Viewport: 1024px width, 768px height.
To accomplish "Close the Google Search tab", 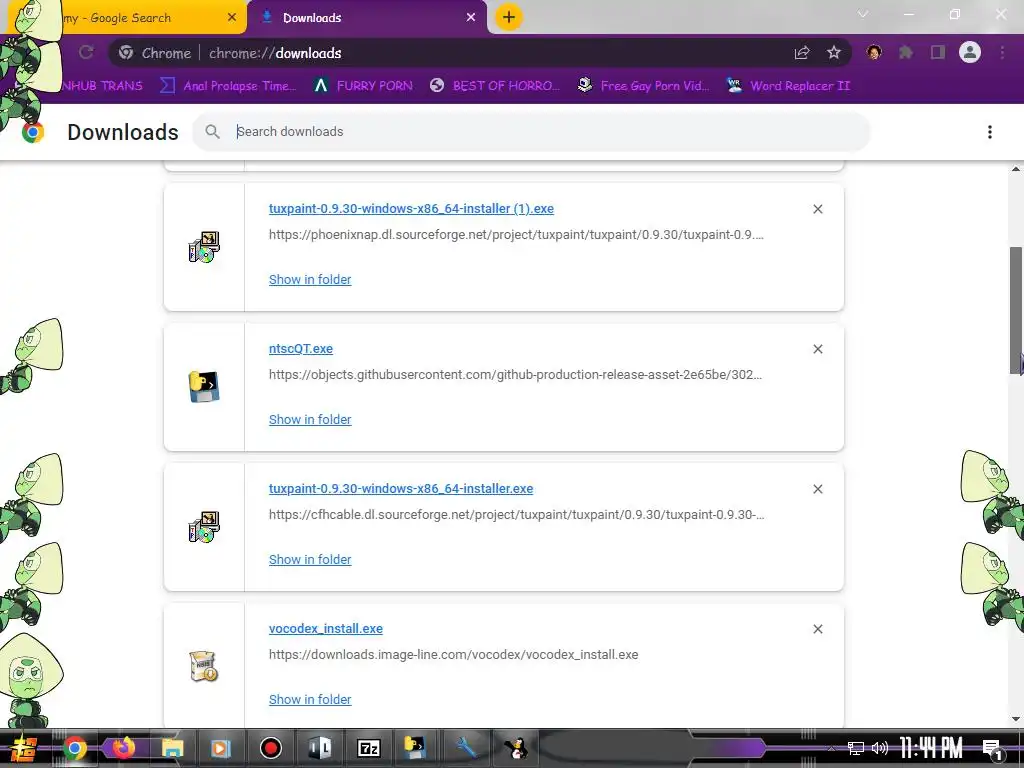I will tap(232, 18).
